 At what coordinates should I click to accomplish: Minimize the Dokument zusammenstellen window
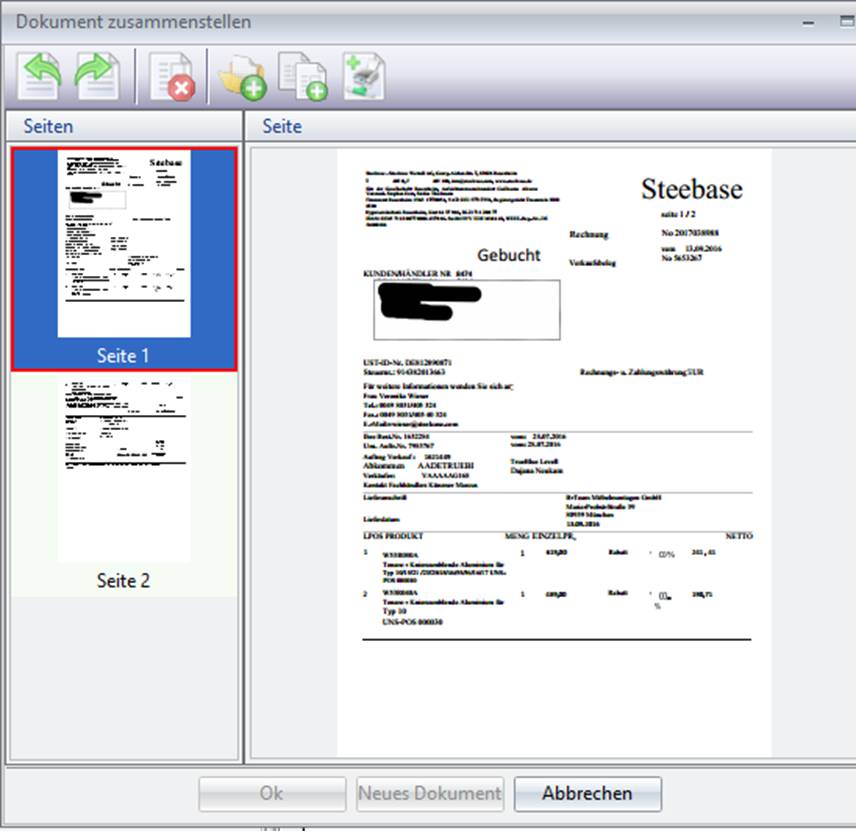pyautogui.click(x=809, y=22)
